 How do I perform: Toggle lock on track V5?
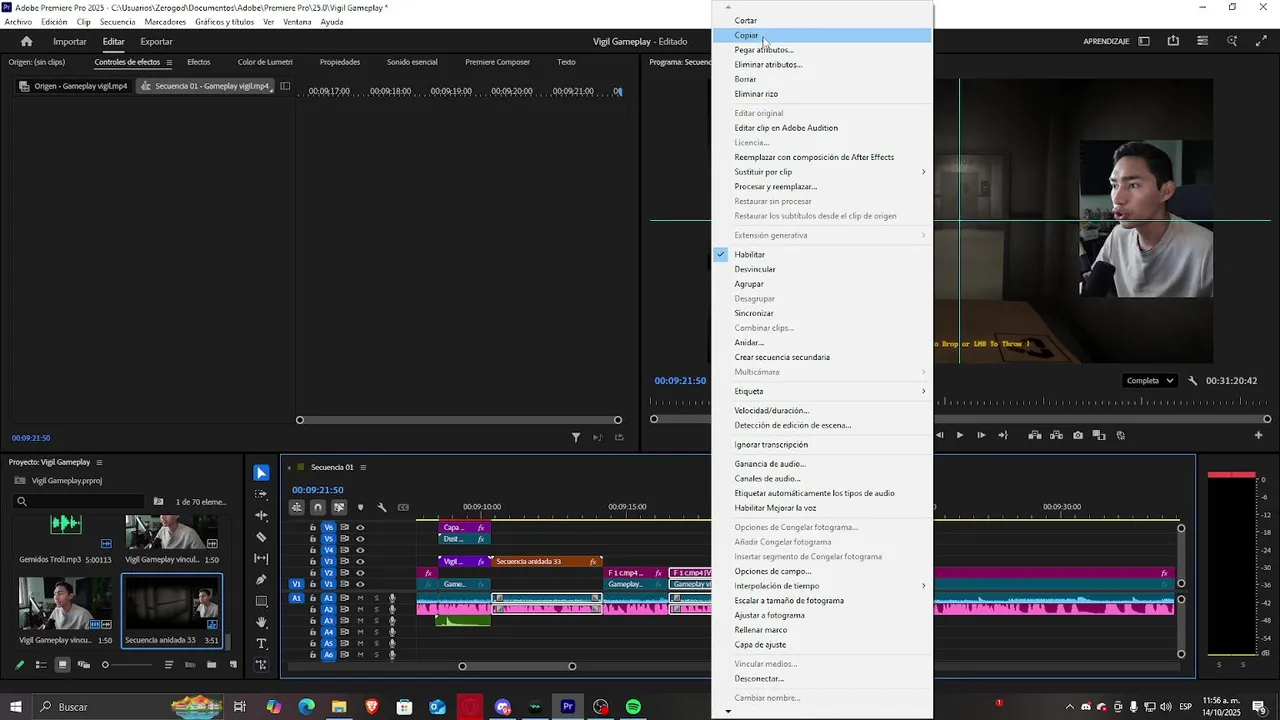pos(313,539)
